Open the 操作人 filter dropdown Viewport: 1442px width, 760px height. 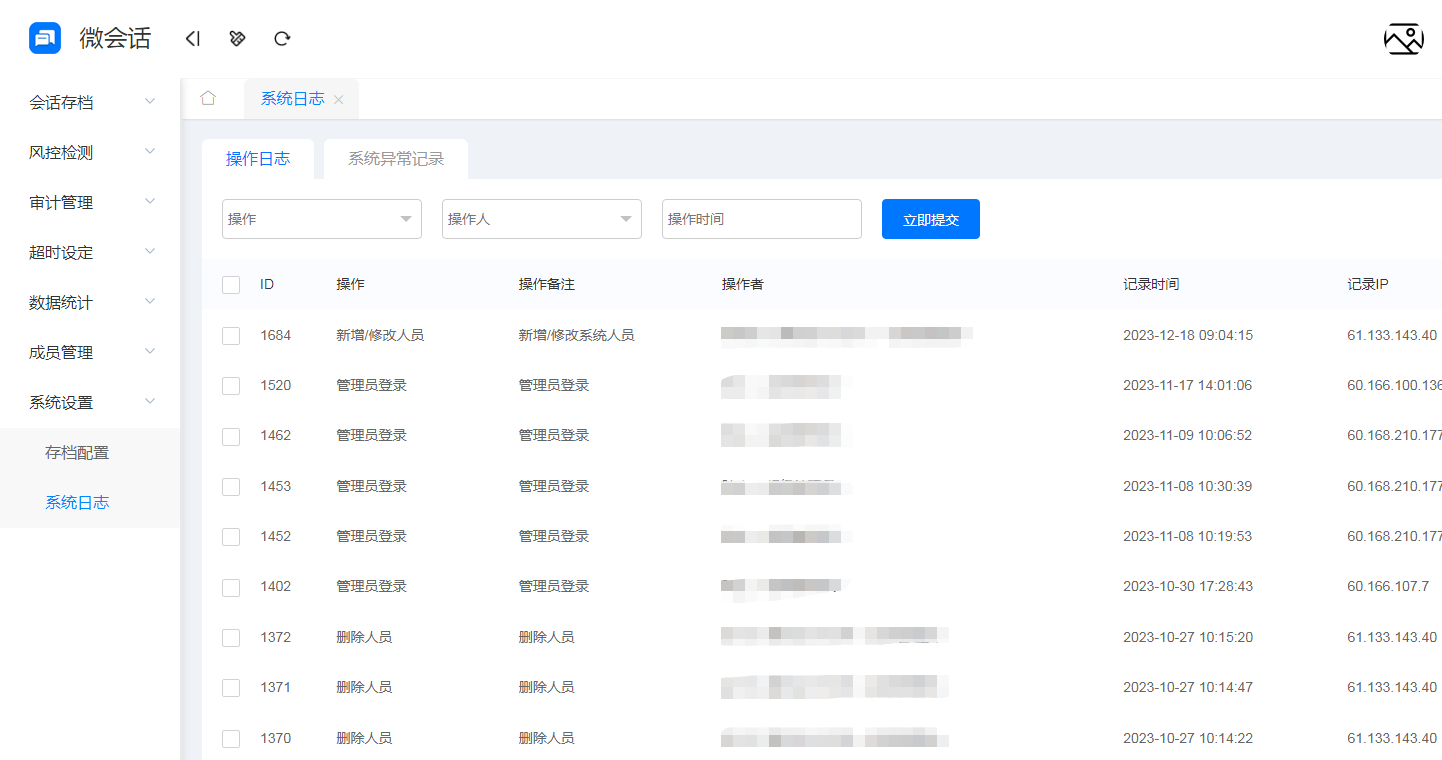[541, 218]
